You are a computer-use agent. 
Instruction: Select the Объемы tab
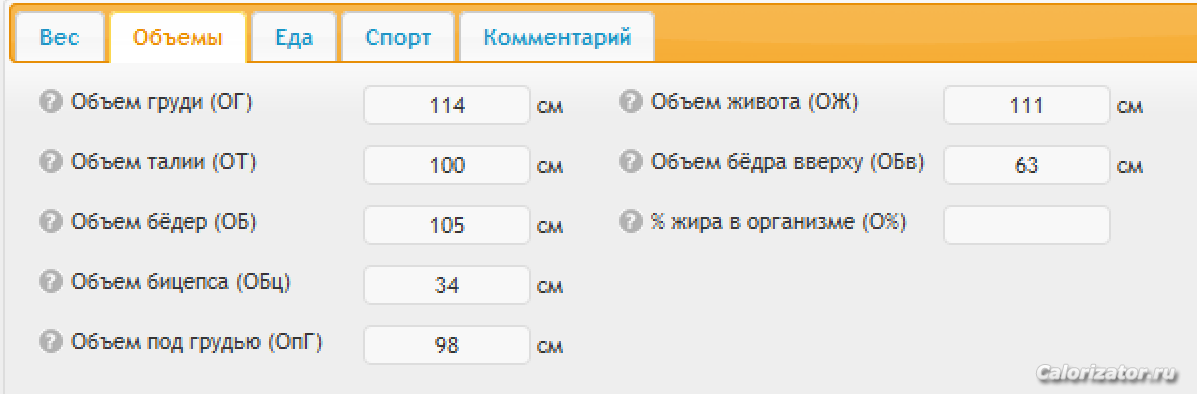point(177,37)
